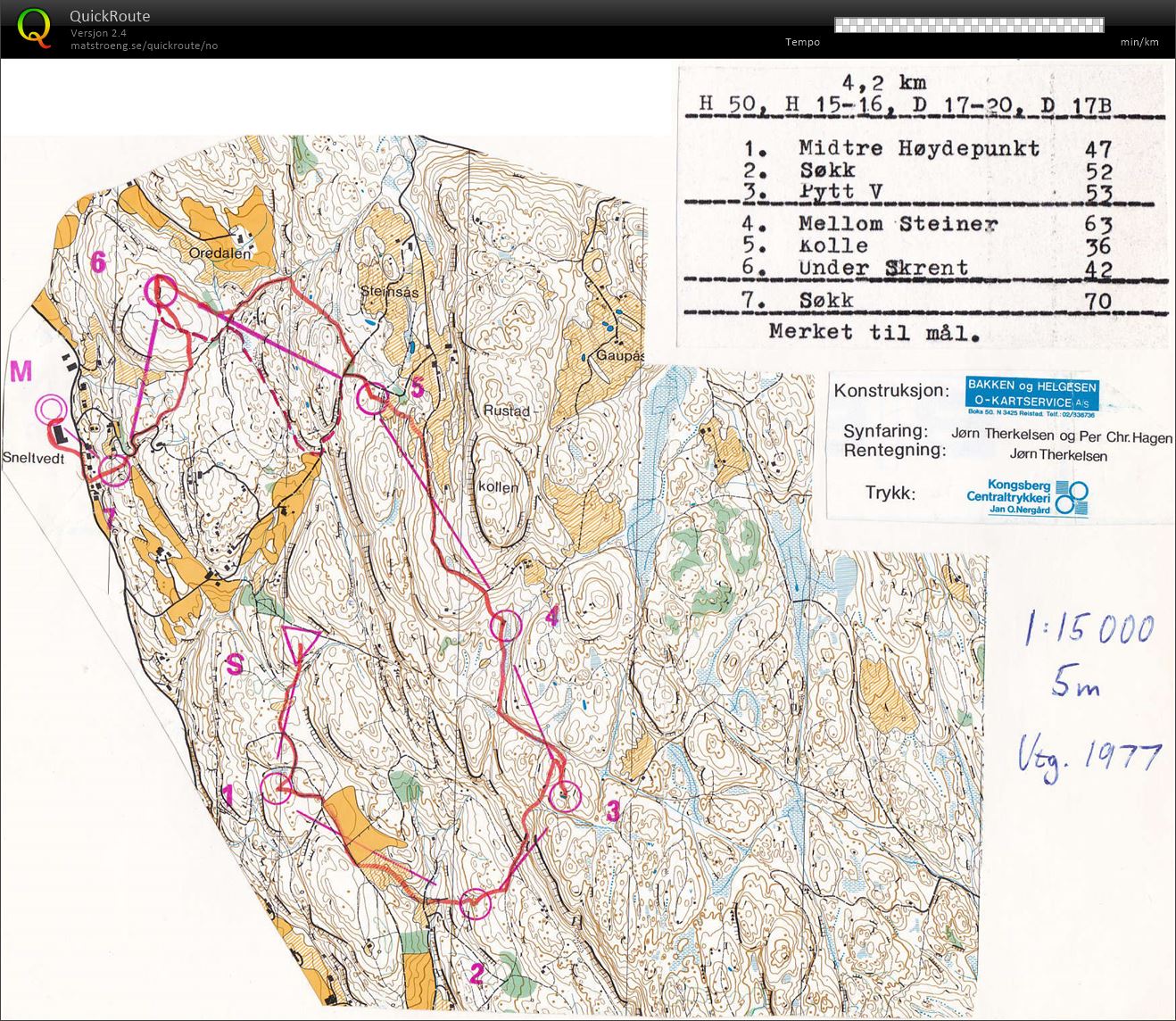This screenshot has height=1021, width=1176.
Task: Click the Mellom Steiner control description
Action: pyautogui.click(x=898, y=223)
